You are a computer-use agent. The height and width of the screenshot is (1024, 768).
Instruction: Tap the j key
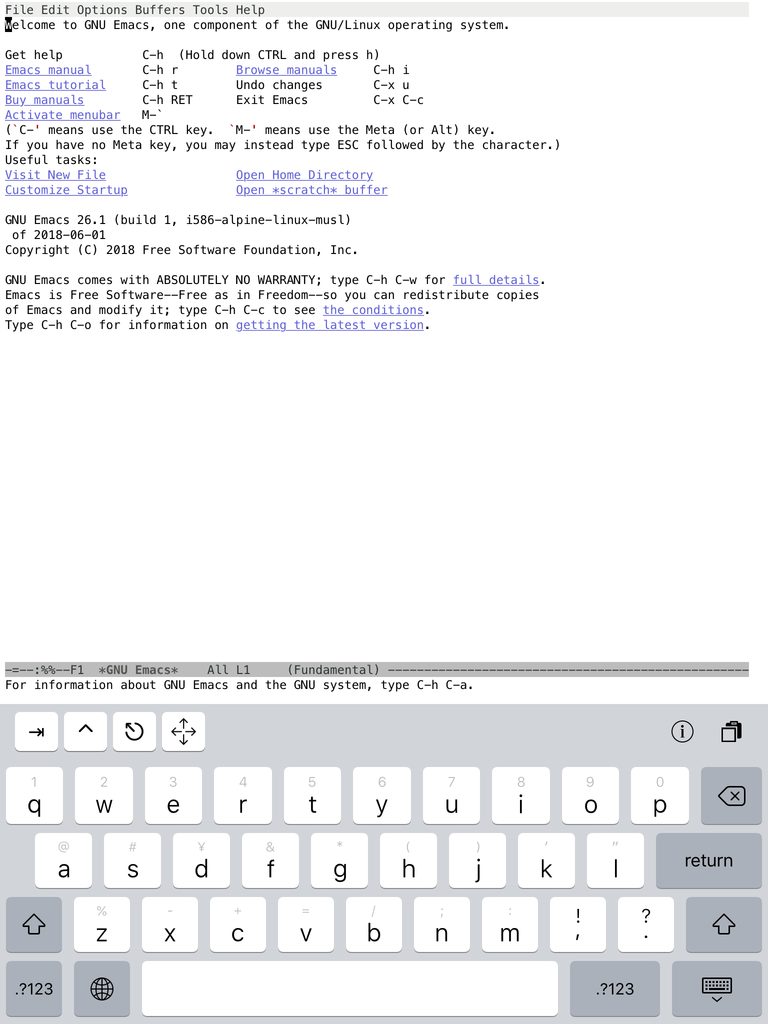click(x=477, y=861)
